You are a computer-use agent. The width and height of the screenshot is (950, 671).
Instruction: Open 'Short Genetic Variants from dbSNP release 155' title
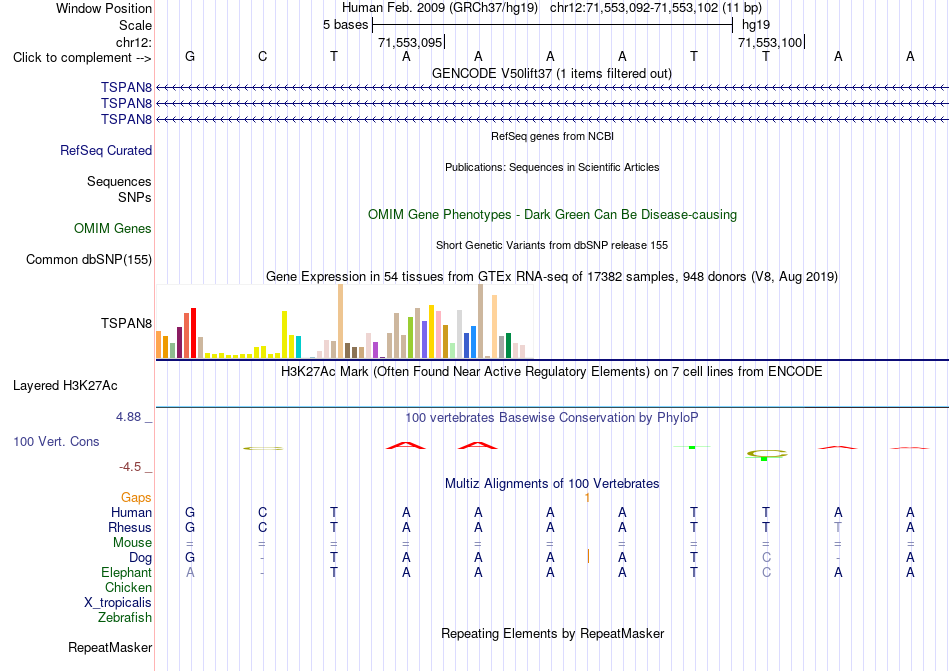[x=551, y=245]
